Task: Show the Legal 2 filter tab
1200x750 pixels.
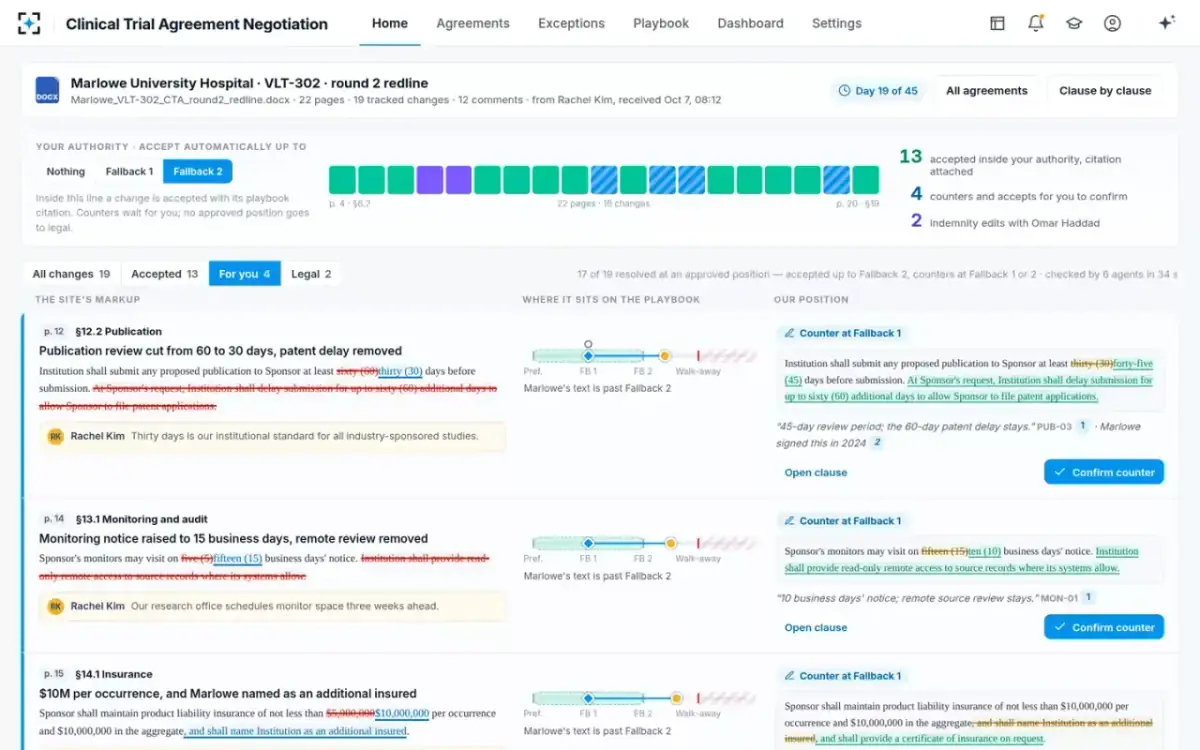Action: [311, 274]
